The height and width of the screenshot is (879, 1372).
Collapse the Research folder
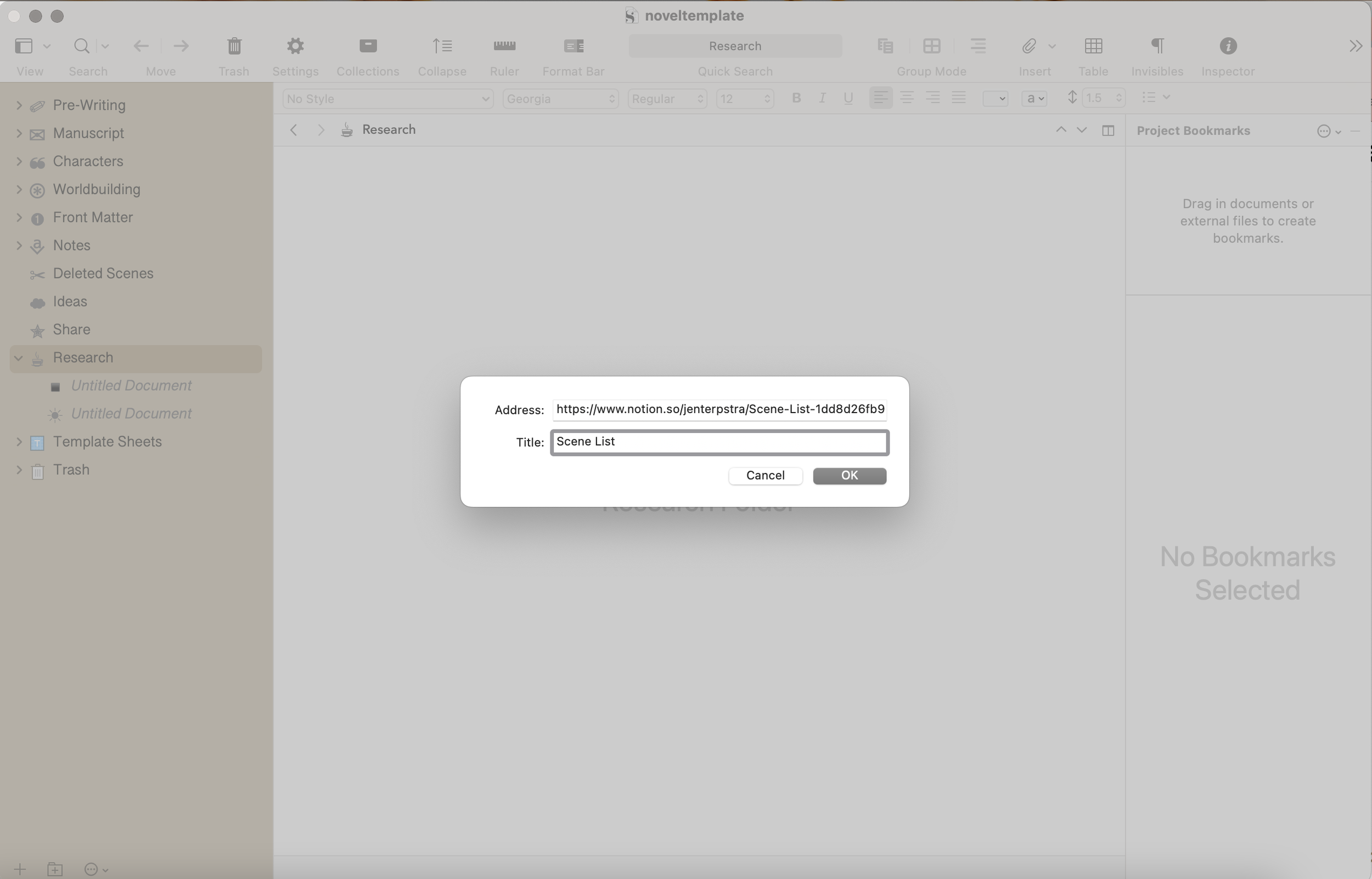19,358
